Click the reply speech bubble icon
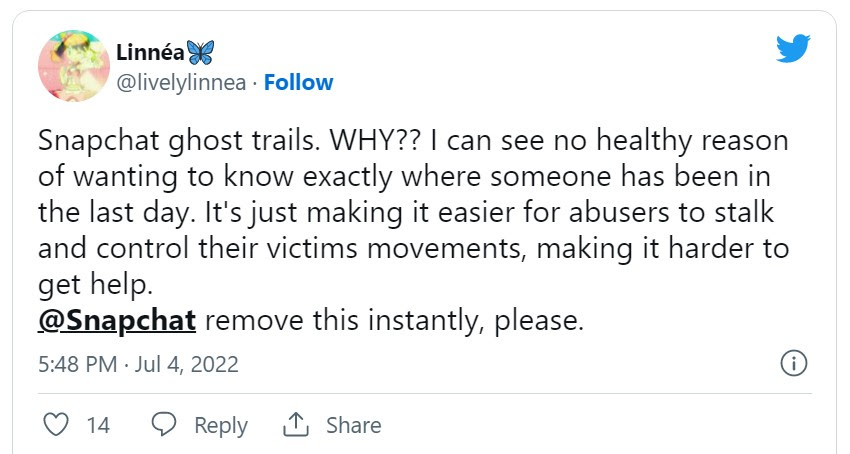850x454 pixels. click(x=166, y=424)
